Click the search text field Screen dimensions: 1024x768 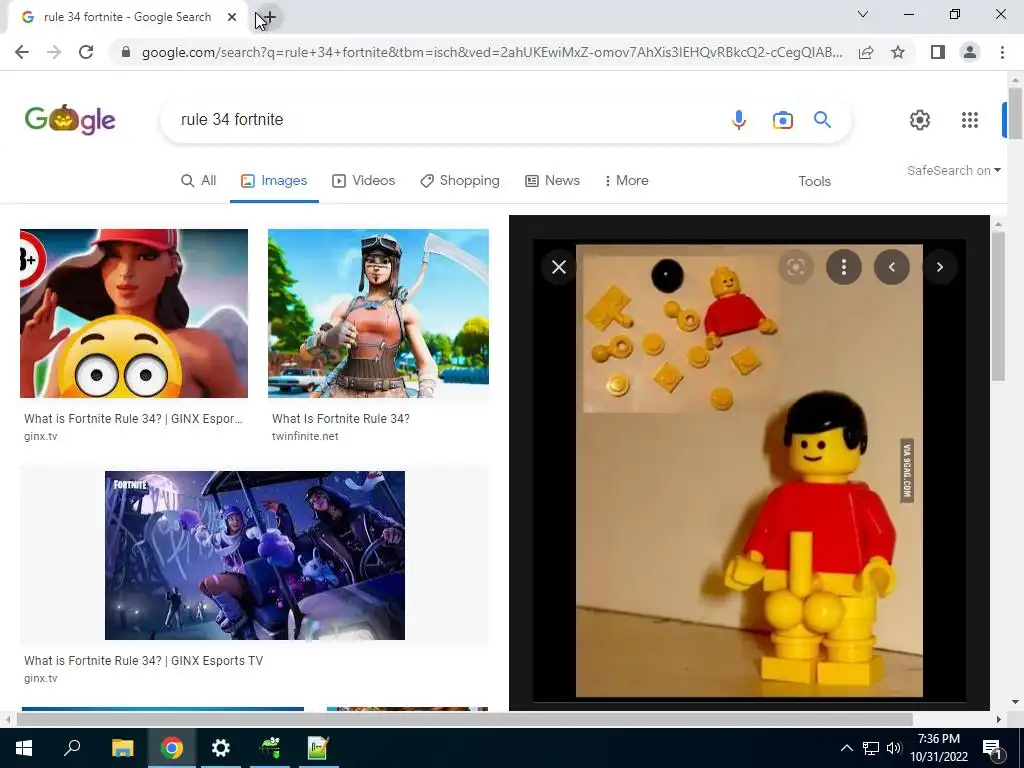pyautogui.click(x=444, y=120)
